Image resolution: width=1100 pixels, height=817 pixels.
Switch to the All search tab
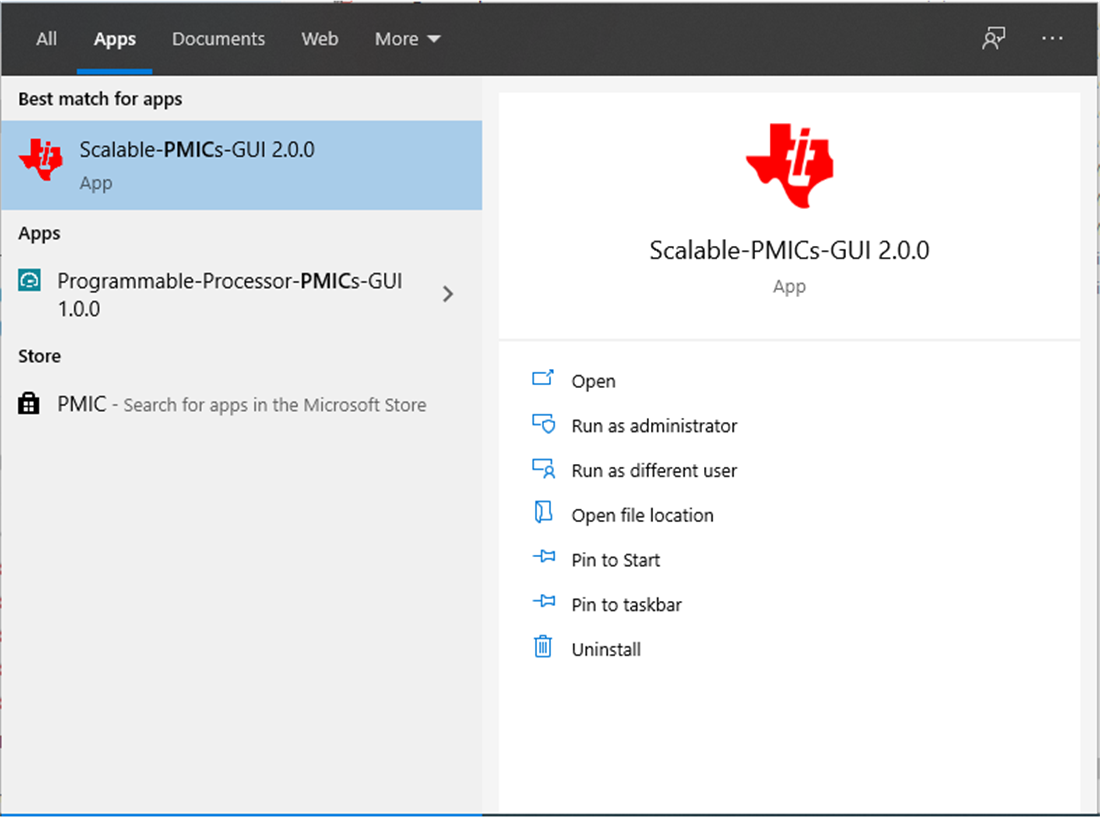[46, 39]
